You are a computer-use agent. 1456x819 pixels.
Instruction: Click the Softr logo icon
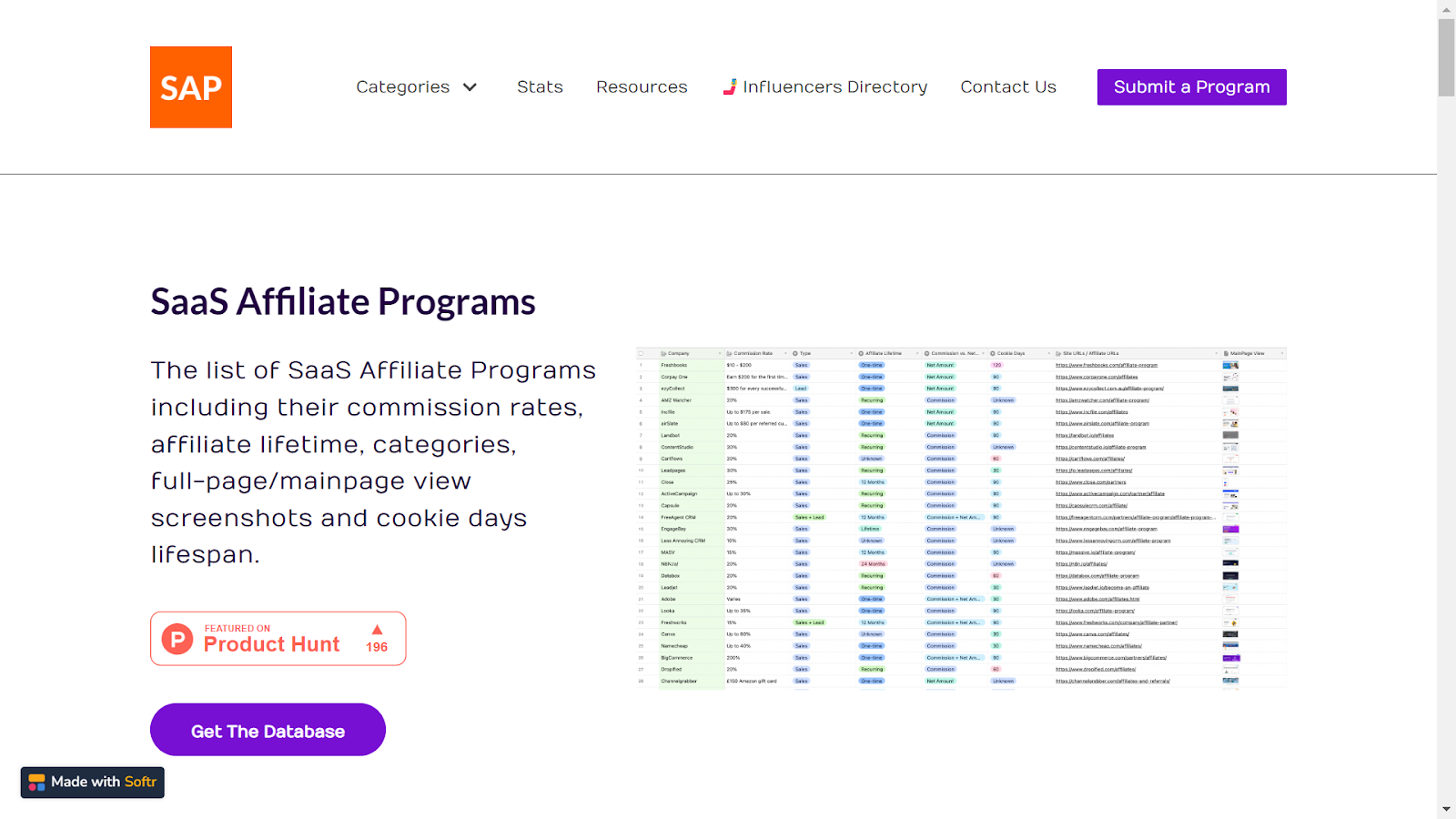click(36, 783)
